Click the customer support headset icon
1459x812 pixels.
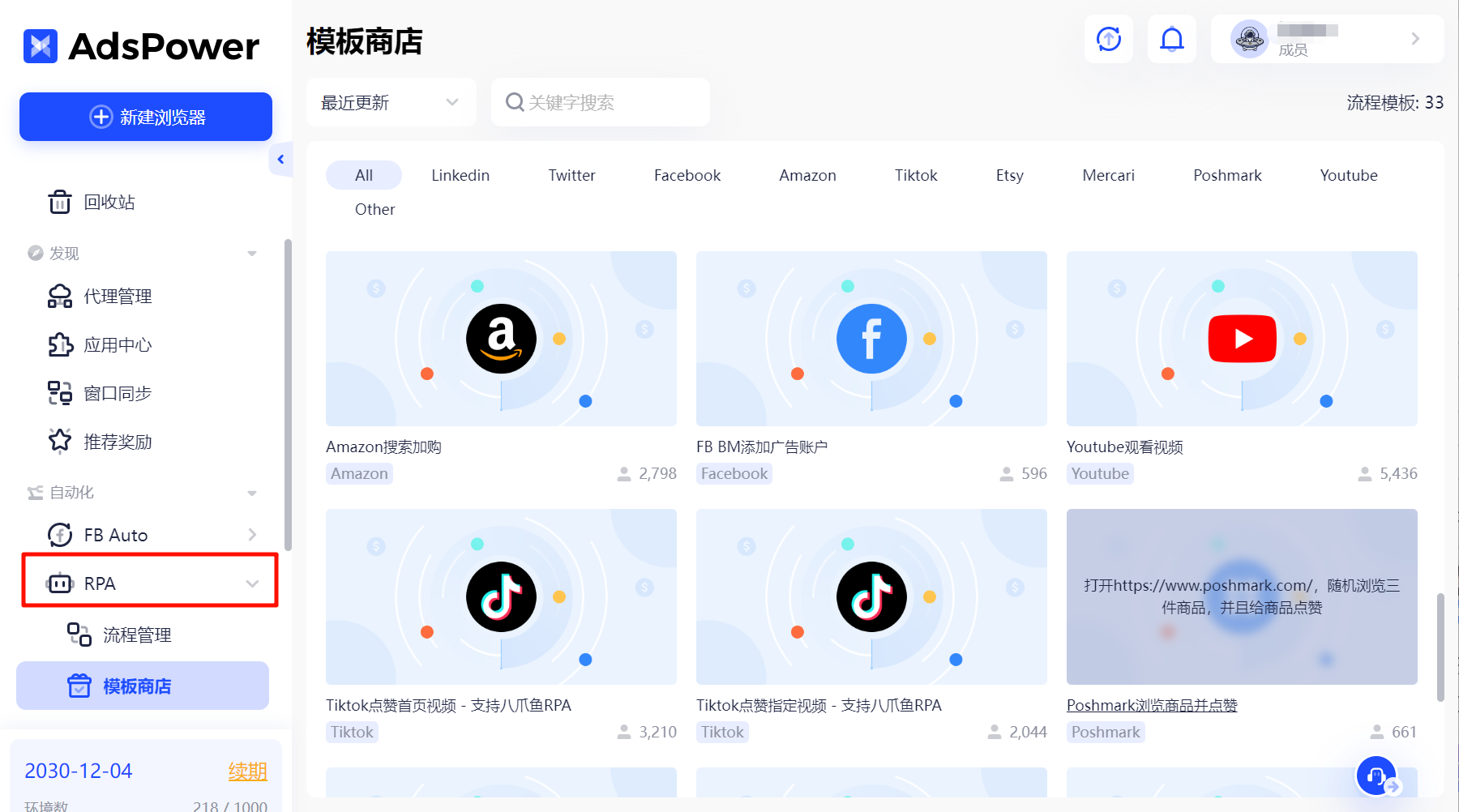tap(1376, 776)
